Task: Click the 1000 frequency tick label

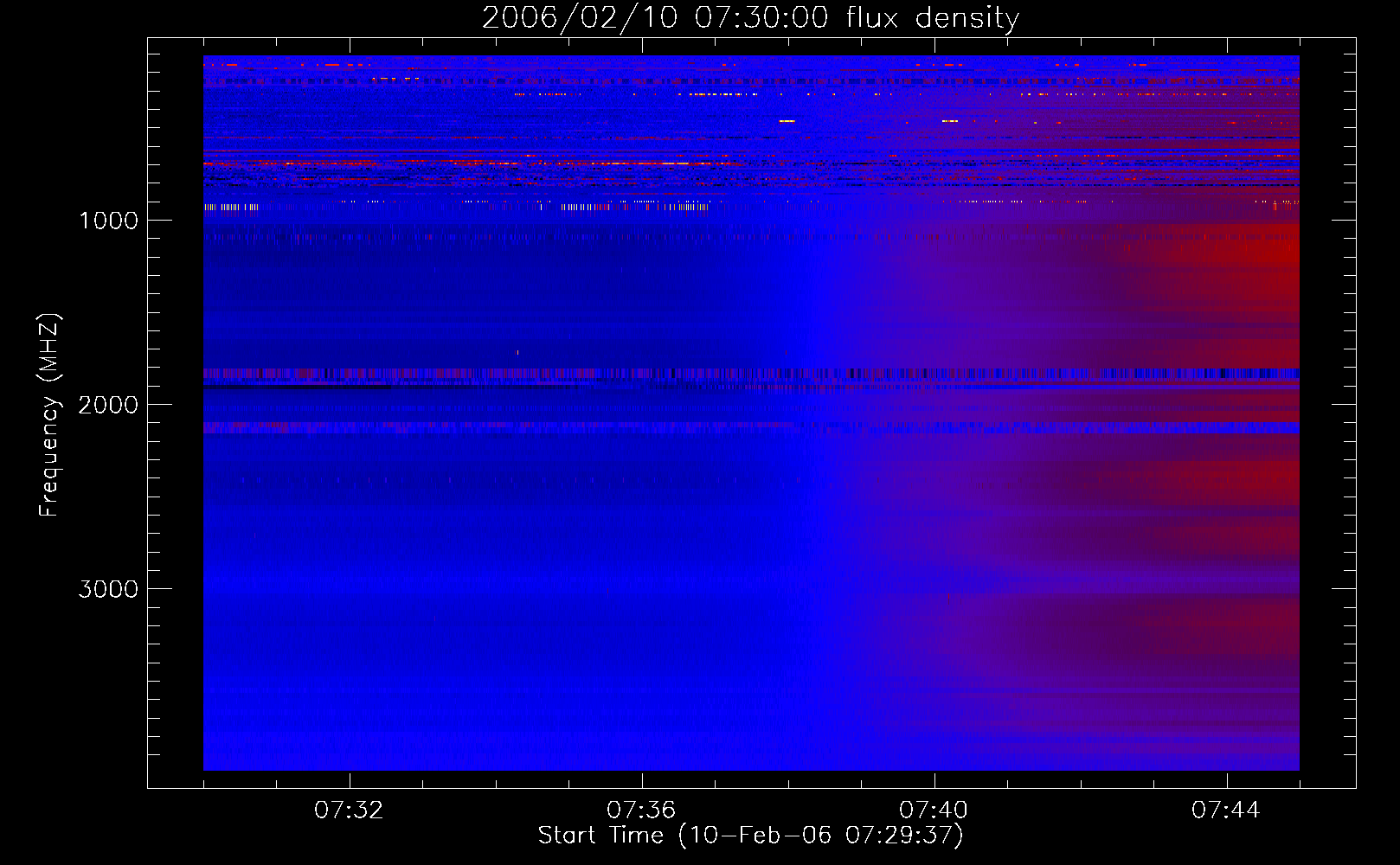Action: (x=108, y=221)
